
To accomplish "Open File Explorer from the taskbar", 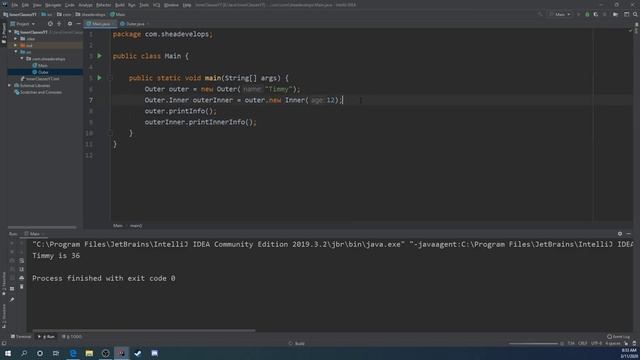I will point(89,353).
